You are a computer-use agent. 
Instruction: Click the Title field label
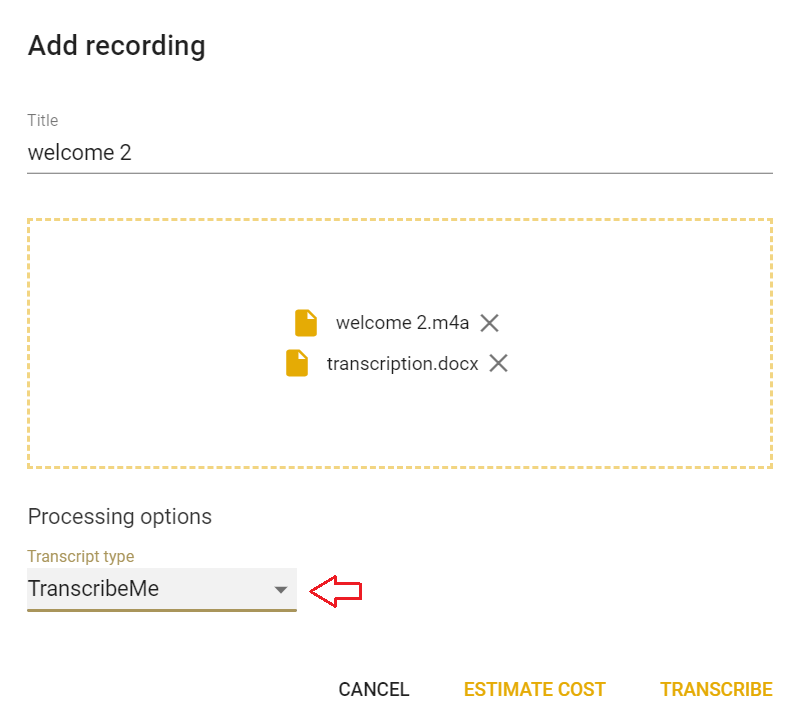tap(43, 120)
